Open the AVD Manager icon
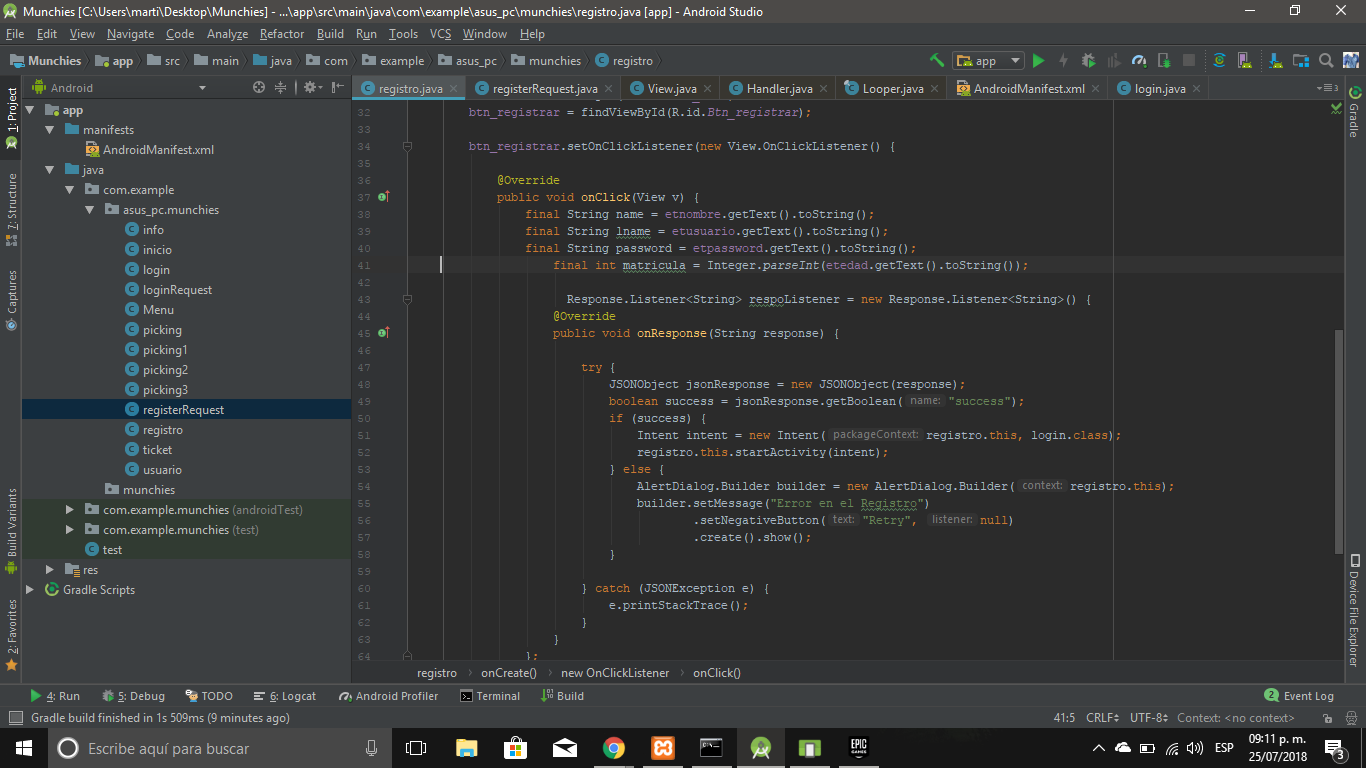Image resolution: width=1366 pixels, height=768 pixels. tap(1247, 60)
